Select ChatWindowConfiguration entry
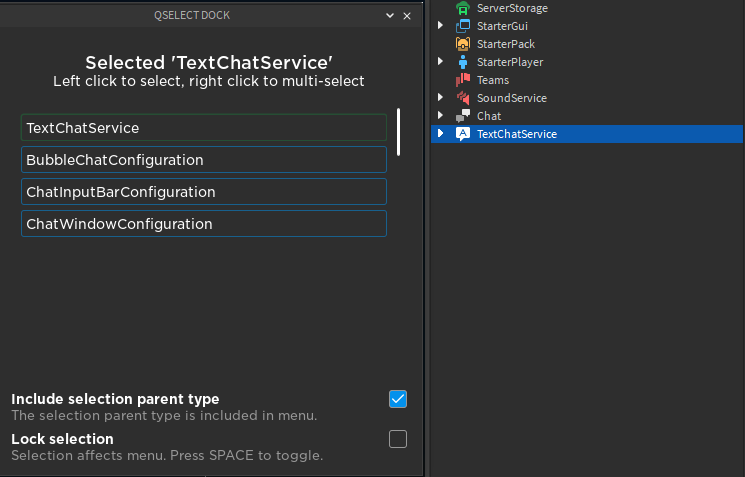This screenshot has width=745, height=477. click(204, 224)
